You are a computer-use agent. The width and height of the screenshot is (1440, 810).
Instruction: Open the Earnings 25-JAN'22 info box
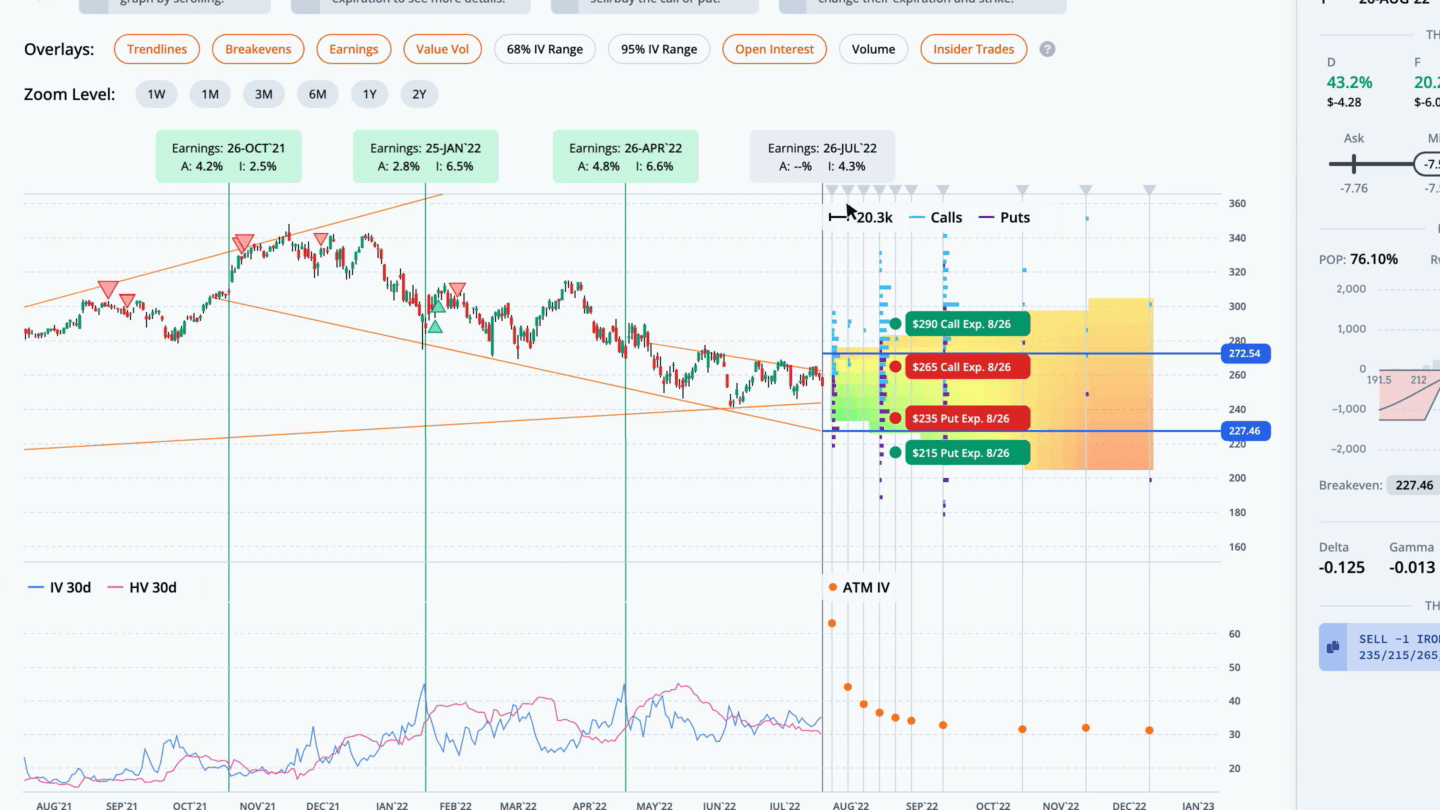tap(426, 157)
